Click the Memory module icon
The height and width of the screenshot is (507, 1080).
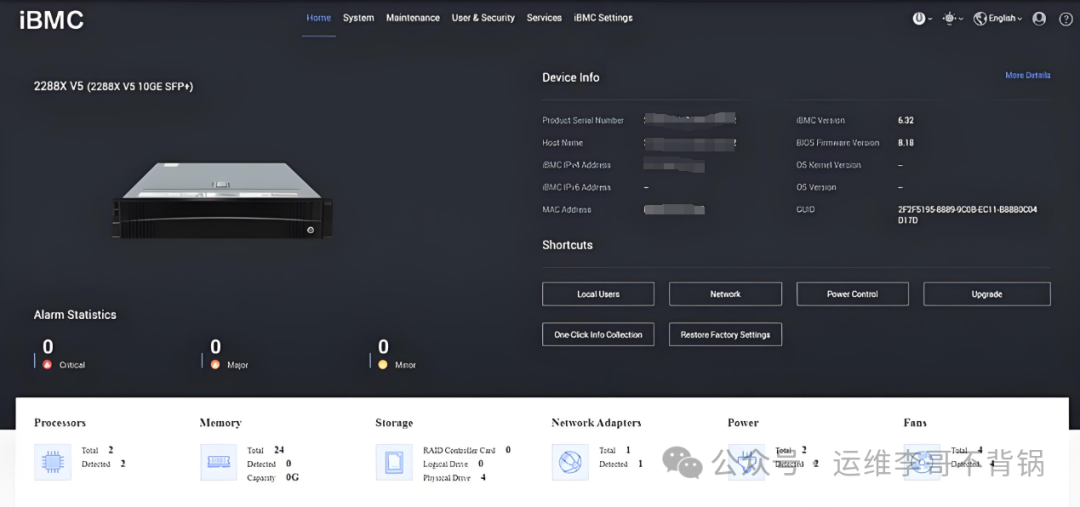coord(218,462)
